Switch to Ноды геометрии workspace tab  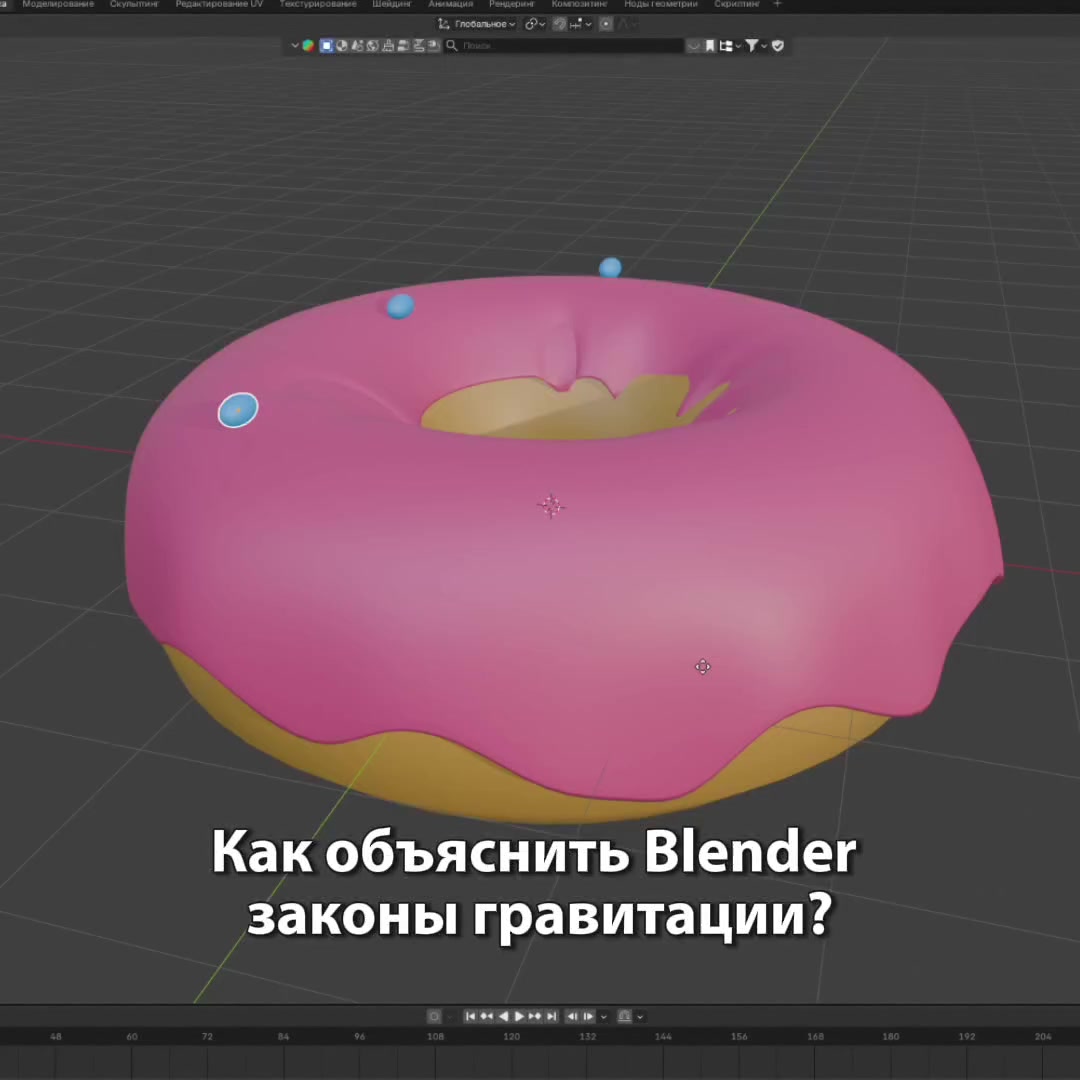point(661,4)
